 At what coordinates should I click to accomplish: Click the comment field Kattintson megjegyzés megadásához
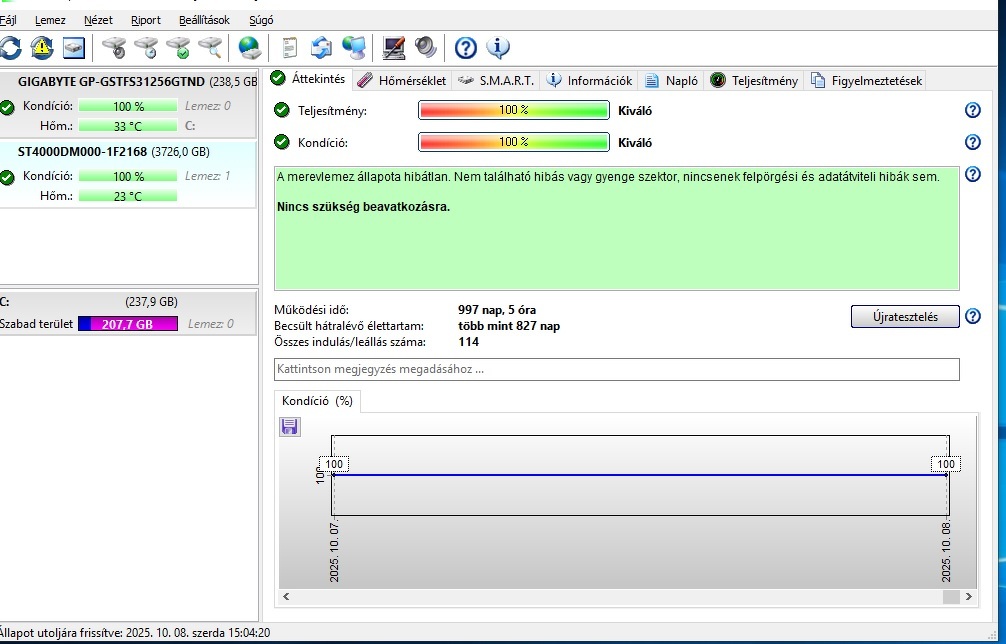pyautogui.click(x=617, y=369)
